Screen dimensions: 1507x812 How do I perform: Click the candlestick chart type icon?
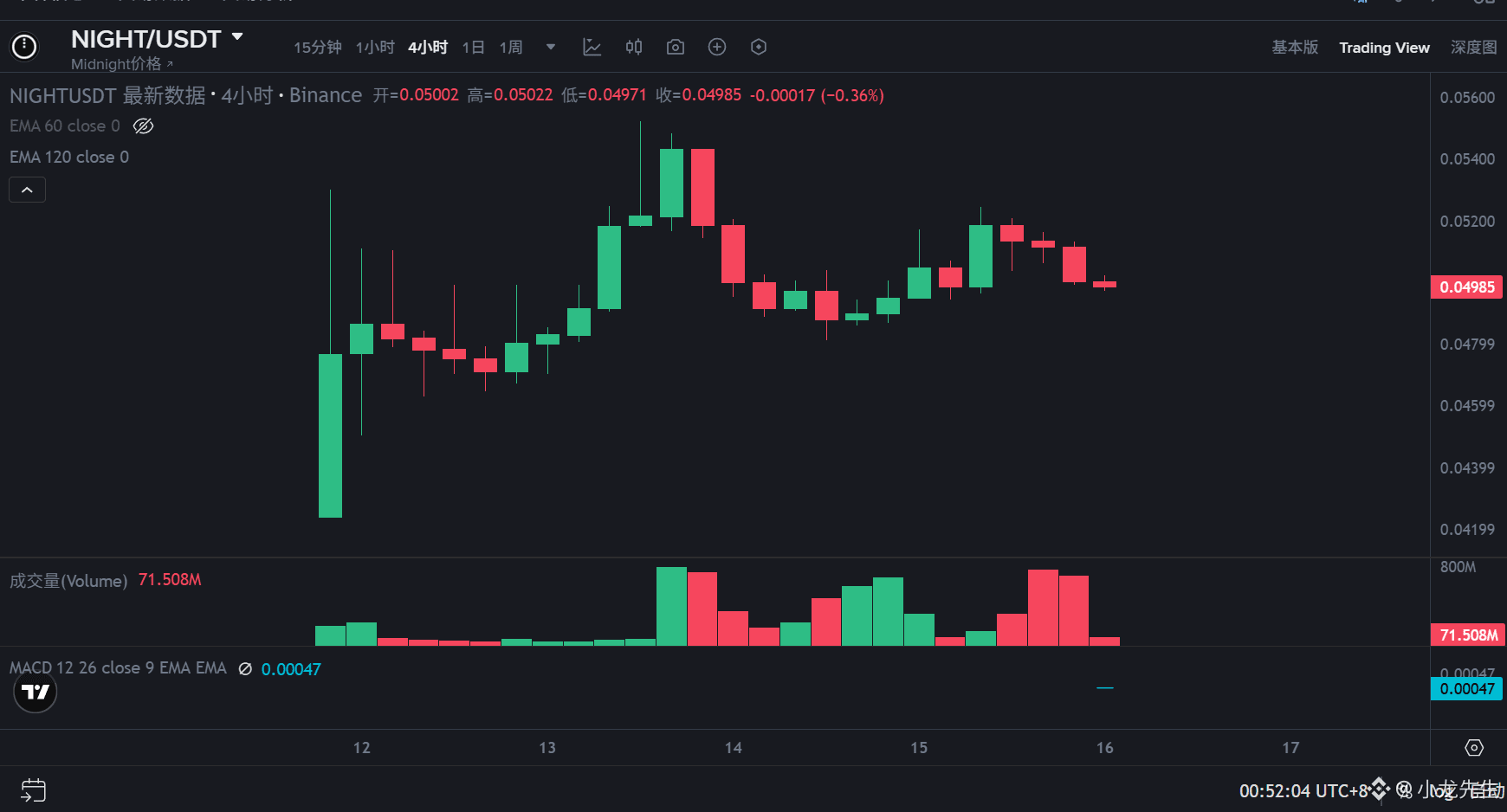click(634, 48)
